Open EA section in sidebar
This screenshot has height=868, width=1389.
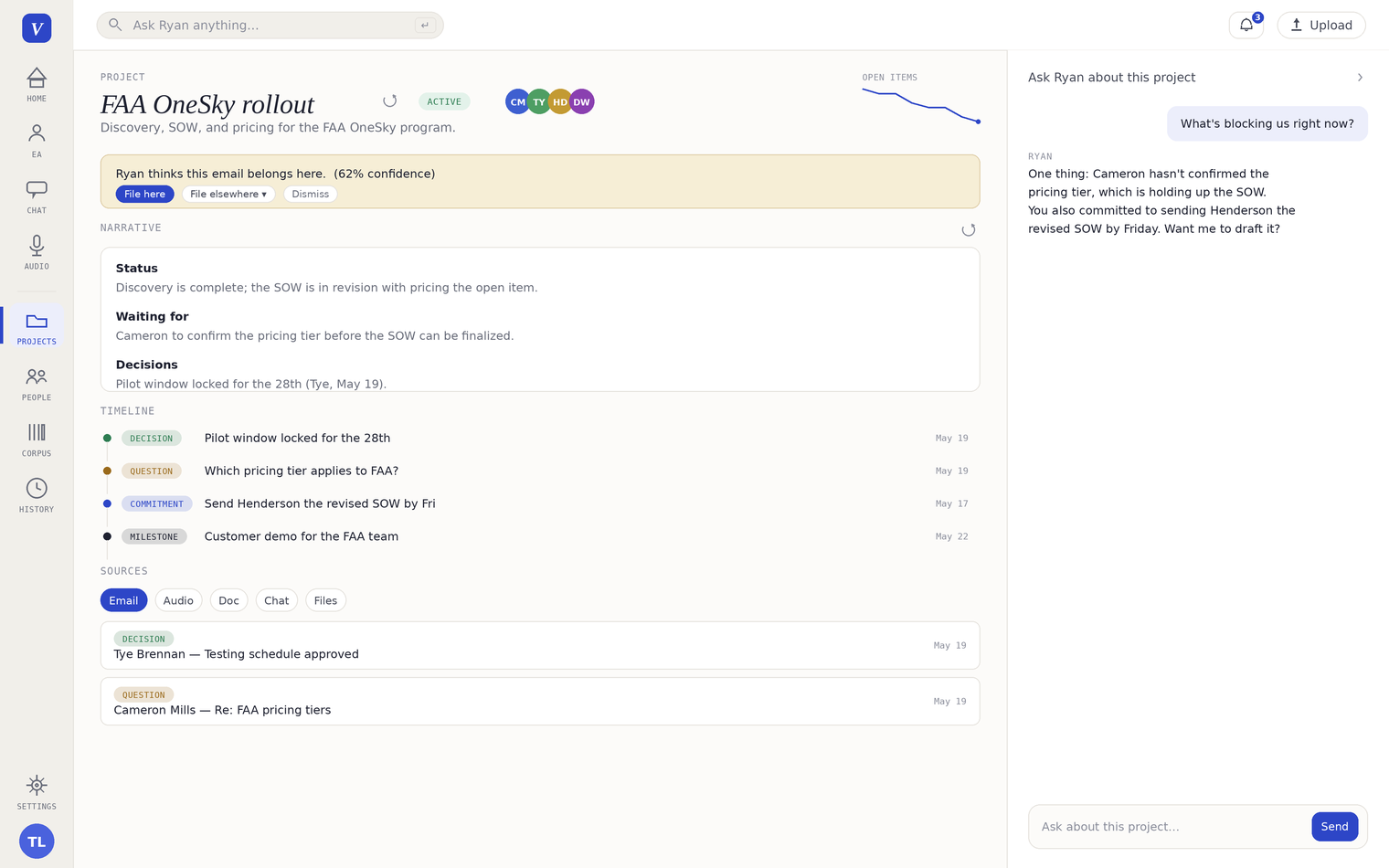pos(37,141)
